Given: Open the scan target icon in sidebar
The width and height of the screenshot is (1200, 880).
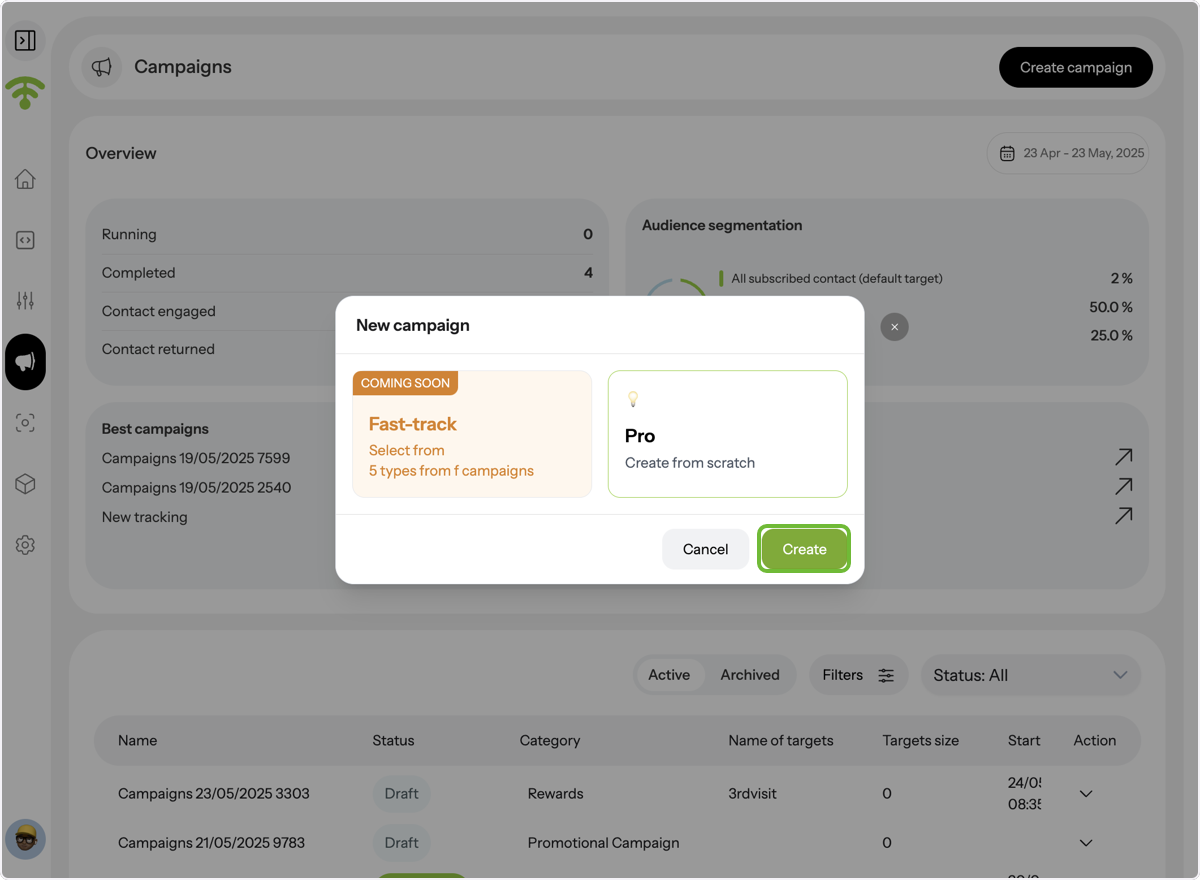Looking at the screenshot, I should pos(25,423).
